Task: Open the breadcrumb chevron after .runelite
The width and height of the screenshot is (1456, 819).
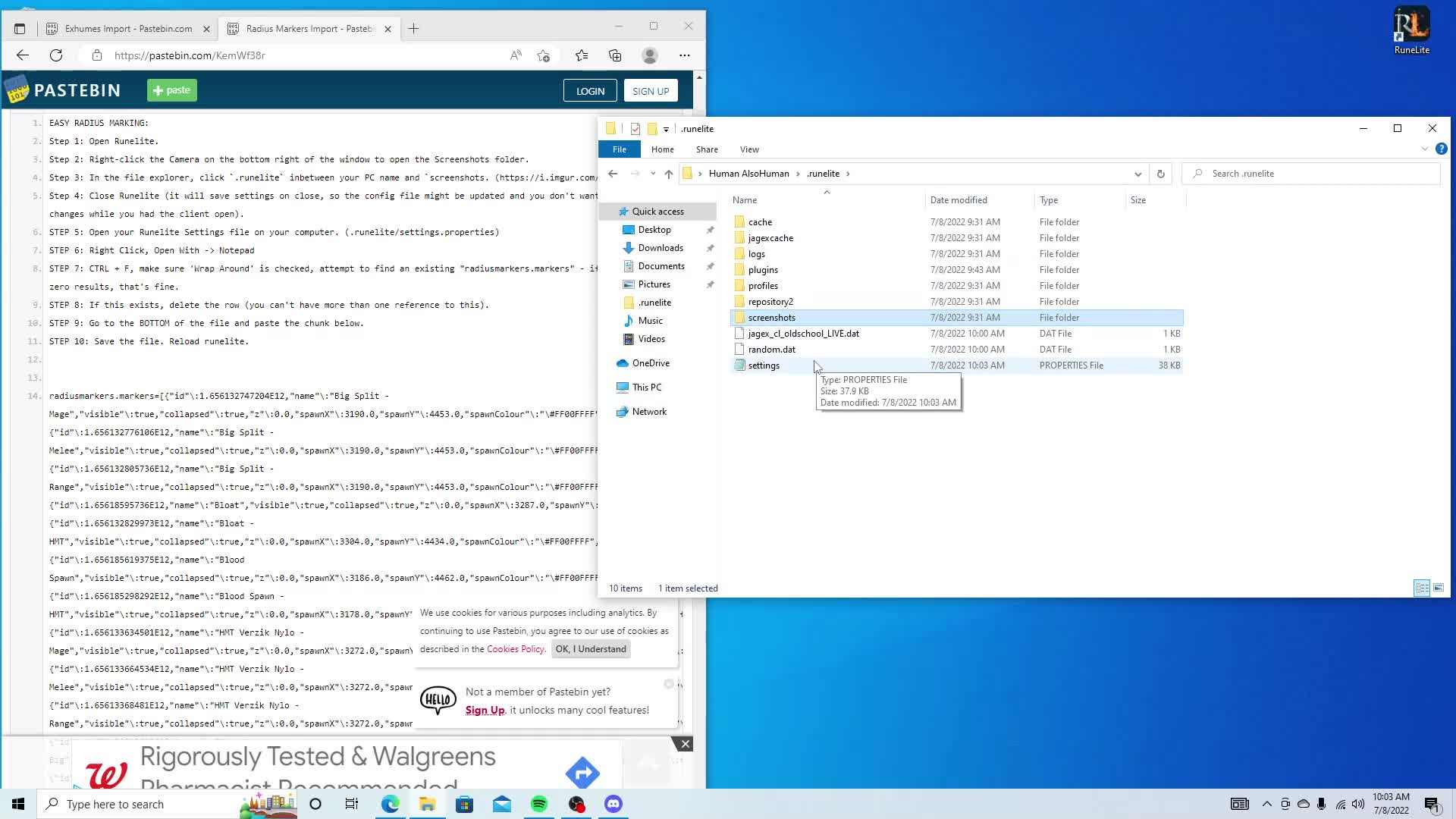Action: tap(848, 174)
